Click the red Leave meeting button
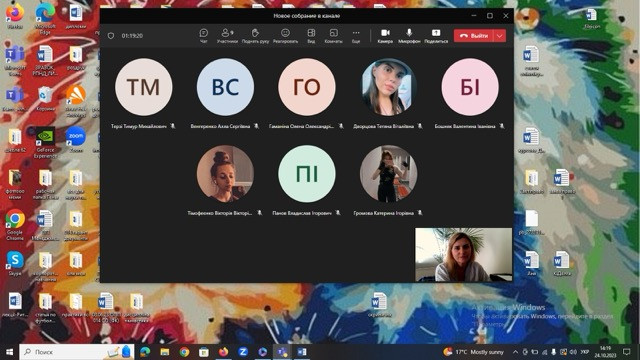The height and width of the screenshot is (360, 640). 474,36
